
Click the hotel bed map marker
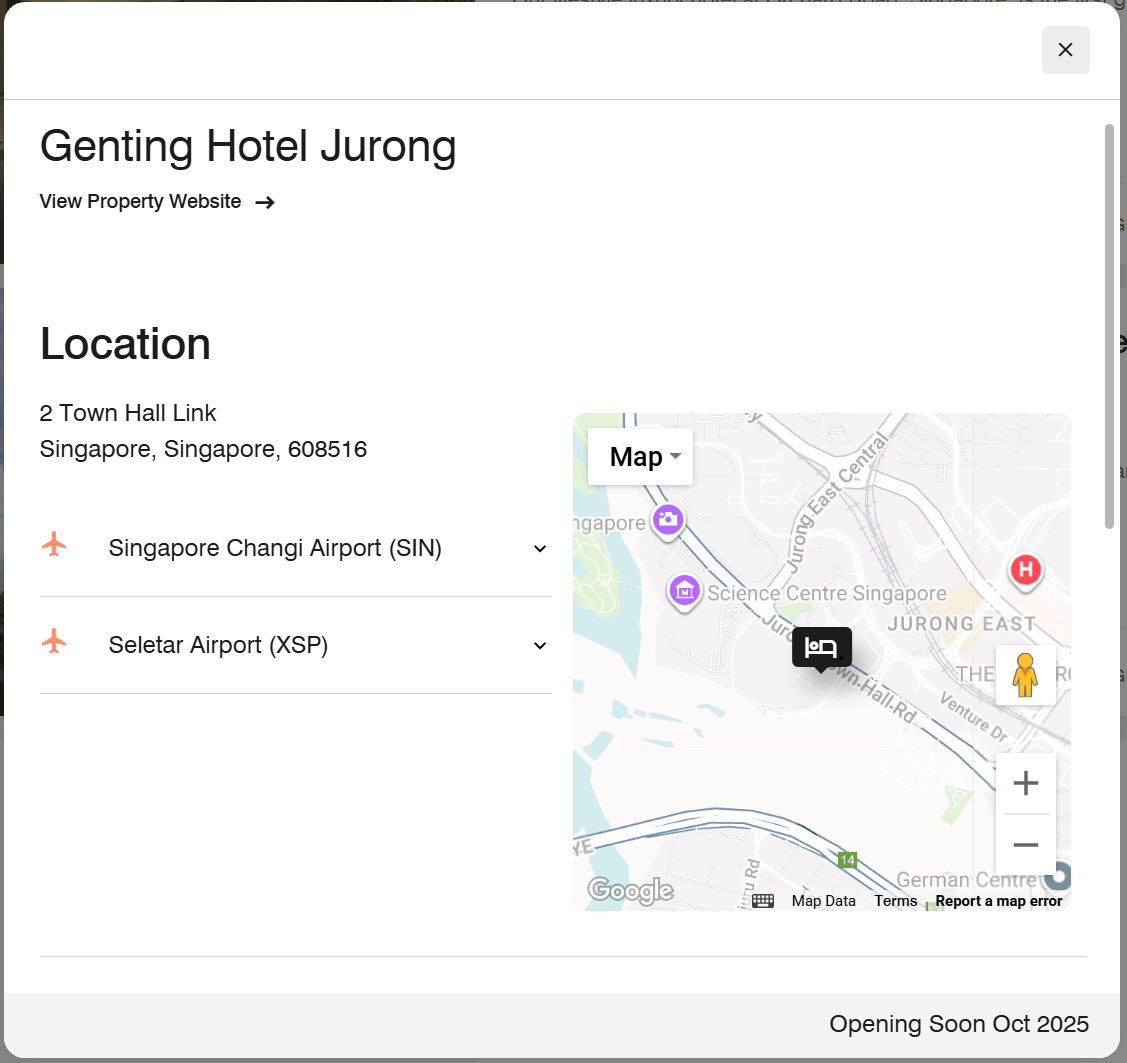tap(821, 647)
